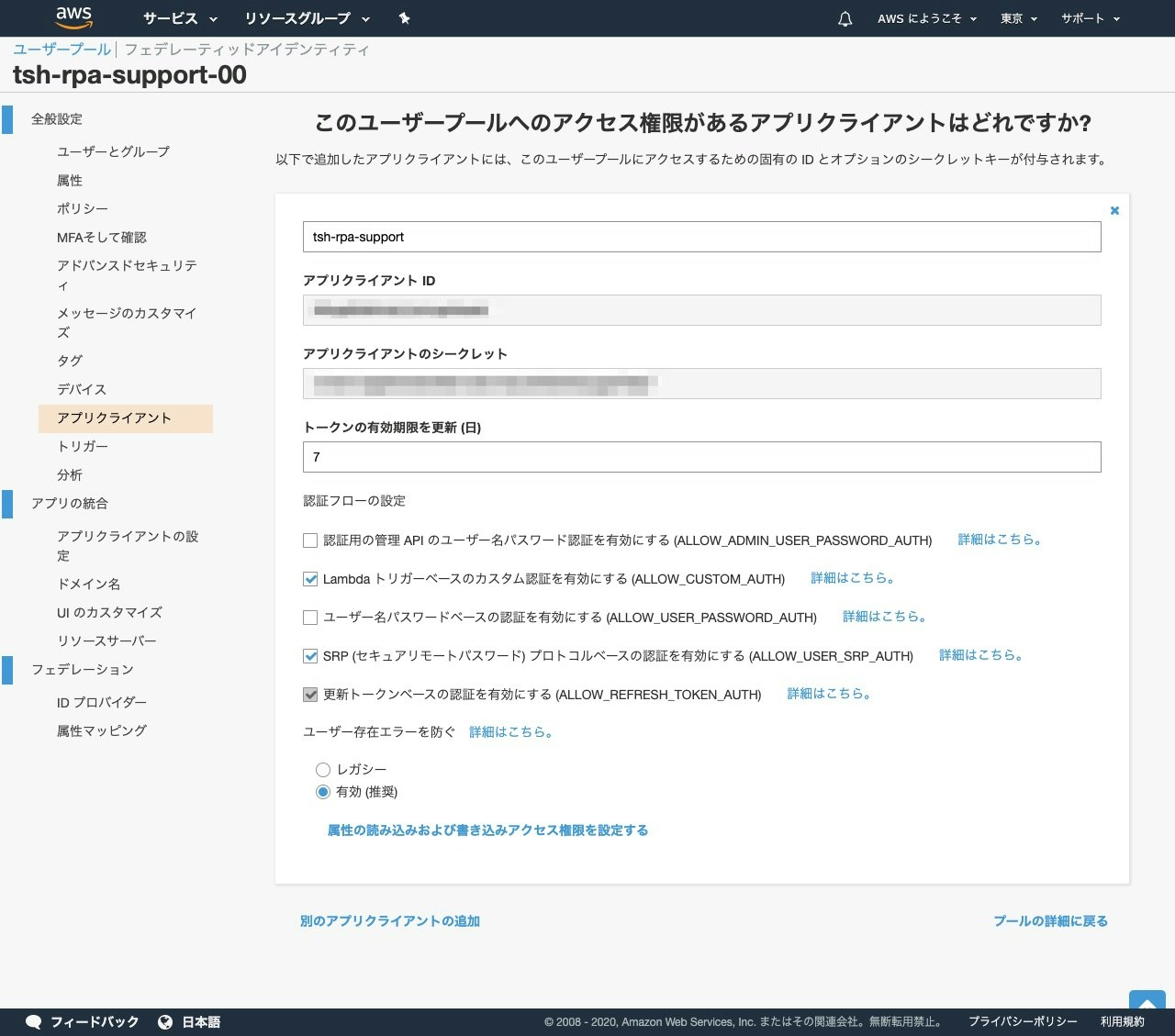Open MFAそして確認 in sidebar
1175x1036 pixels.
point(102,237)
